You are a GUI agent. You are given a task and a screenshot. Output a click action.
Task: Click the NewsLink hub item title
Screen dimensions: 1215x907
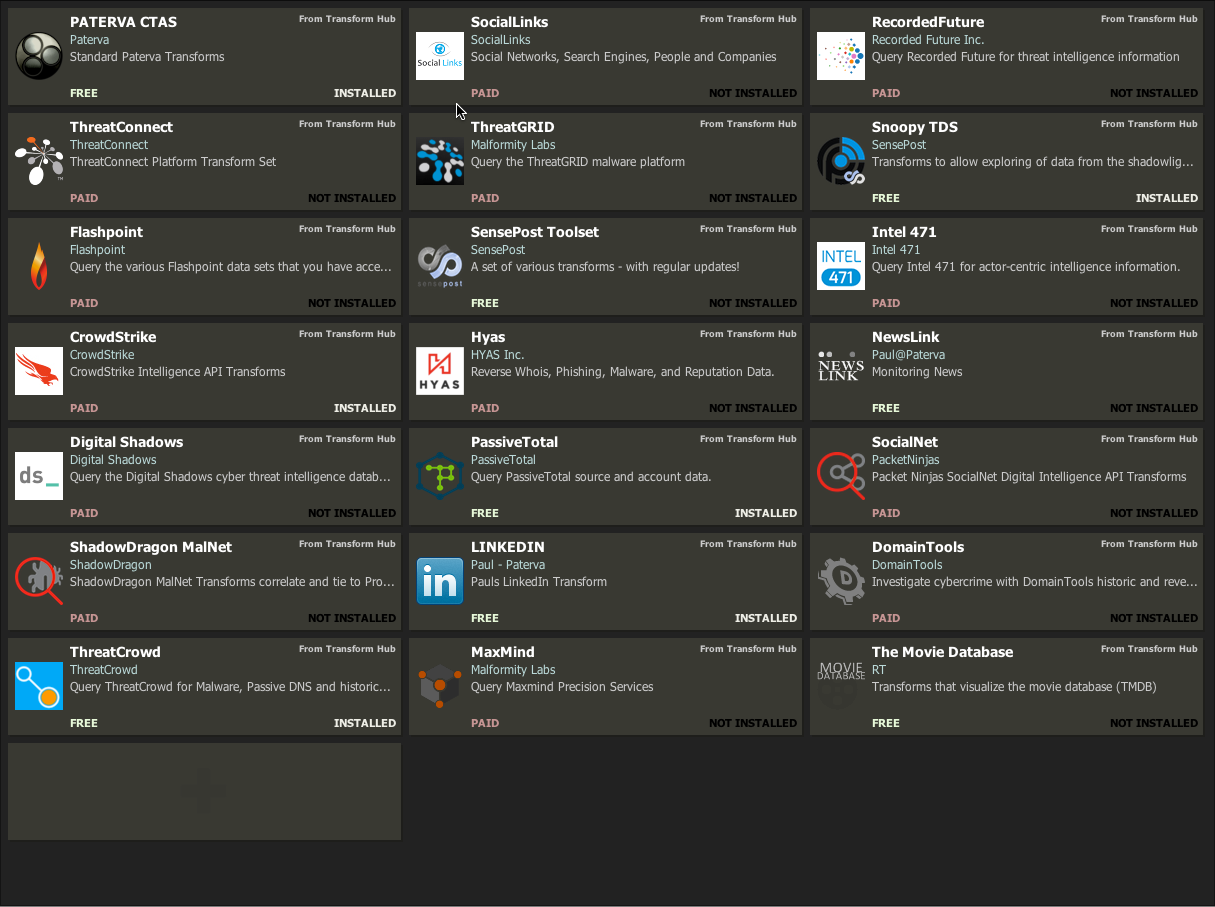[906, 337]
